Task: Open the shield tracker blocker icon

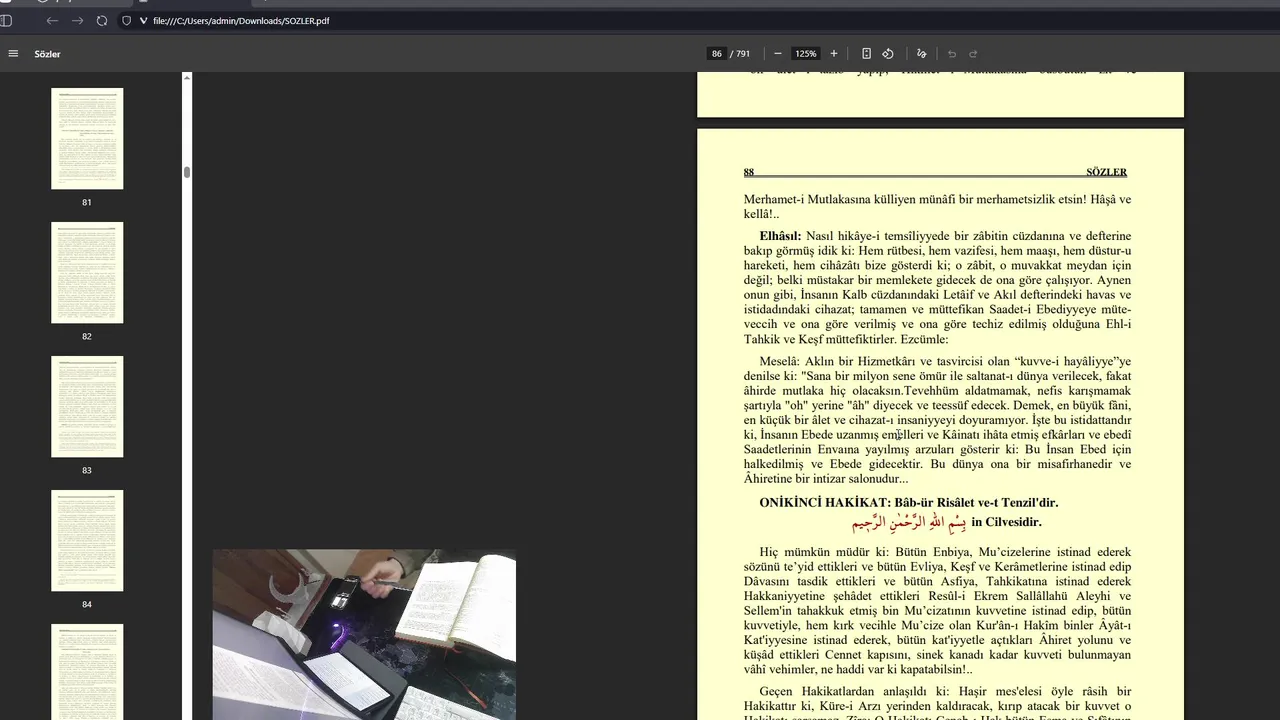Action: click(x=126, y=20)
